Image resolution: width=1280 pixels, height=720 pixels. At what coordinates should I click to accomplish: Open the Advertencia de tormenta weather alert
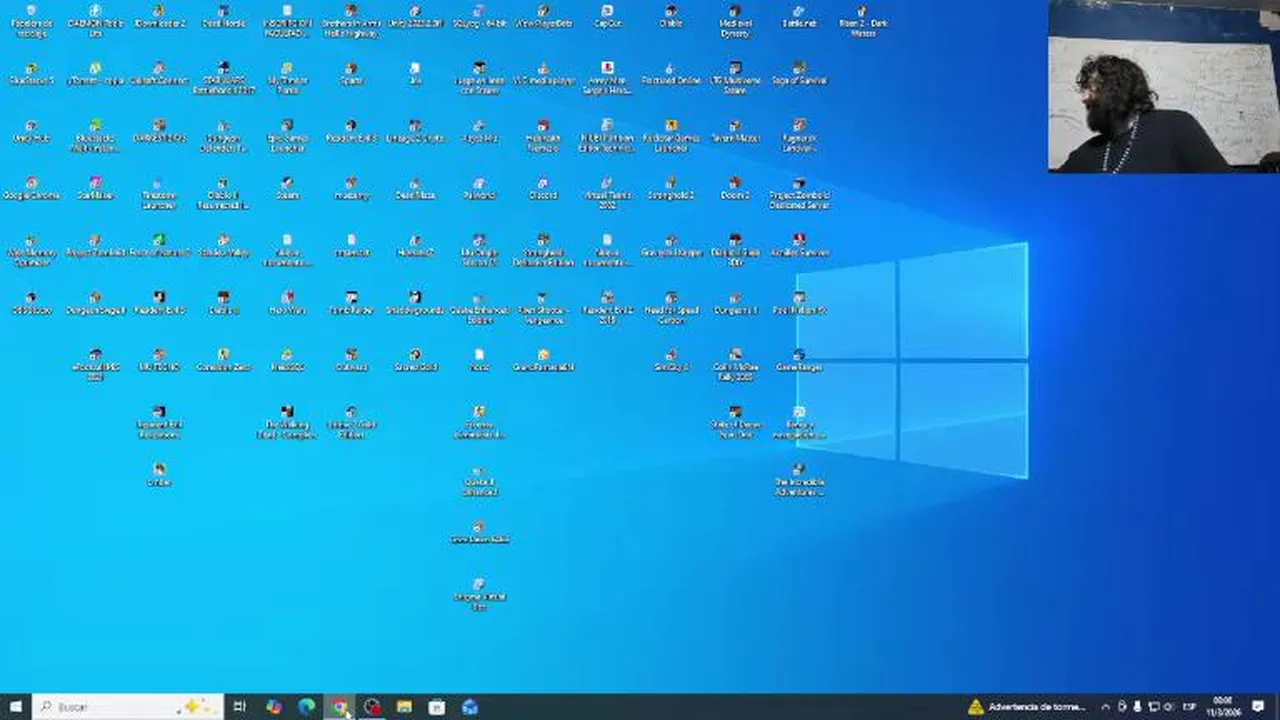click(x=1026, y=707)
